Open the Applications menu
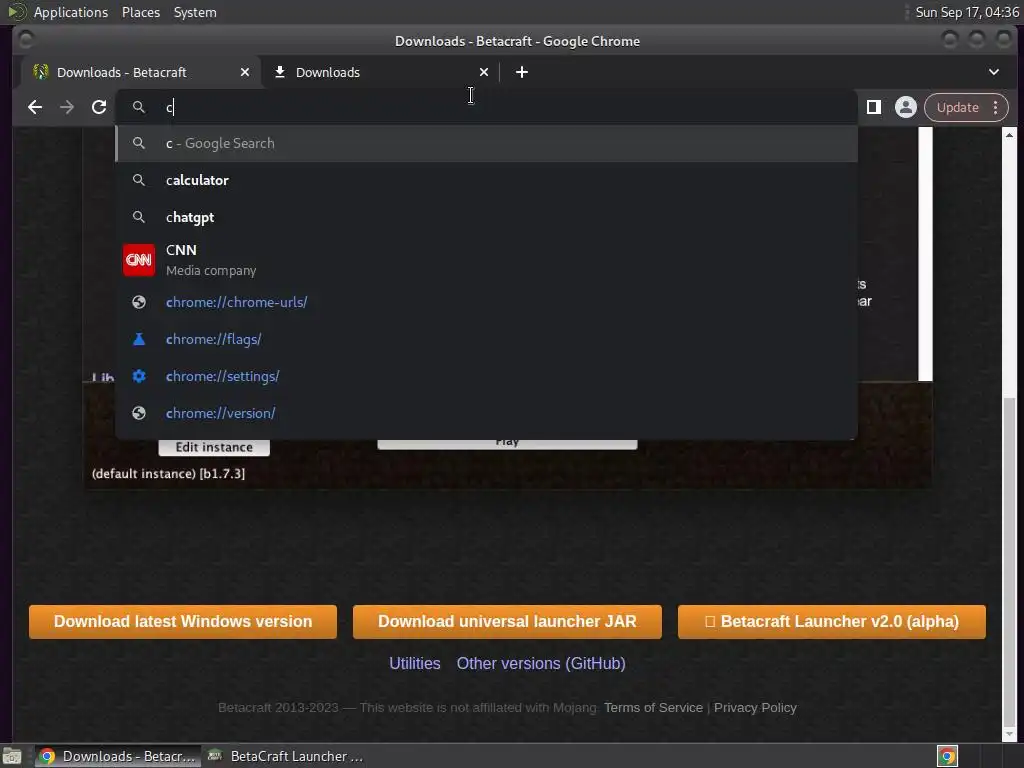Image resolution: width=1024 pixels, height=768 pixels. click(x=71, y=12)
